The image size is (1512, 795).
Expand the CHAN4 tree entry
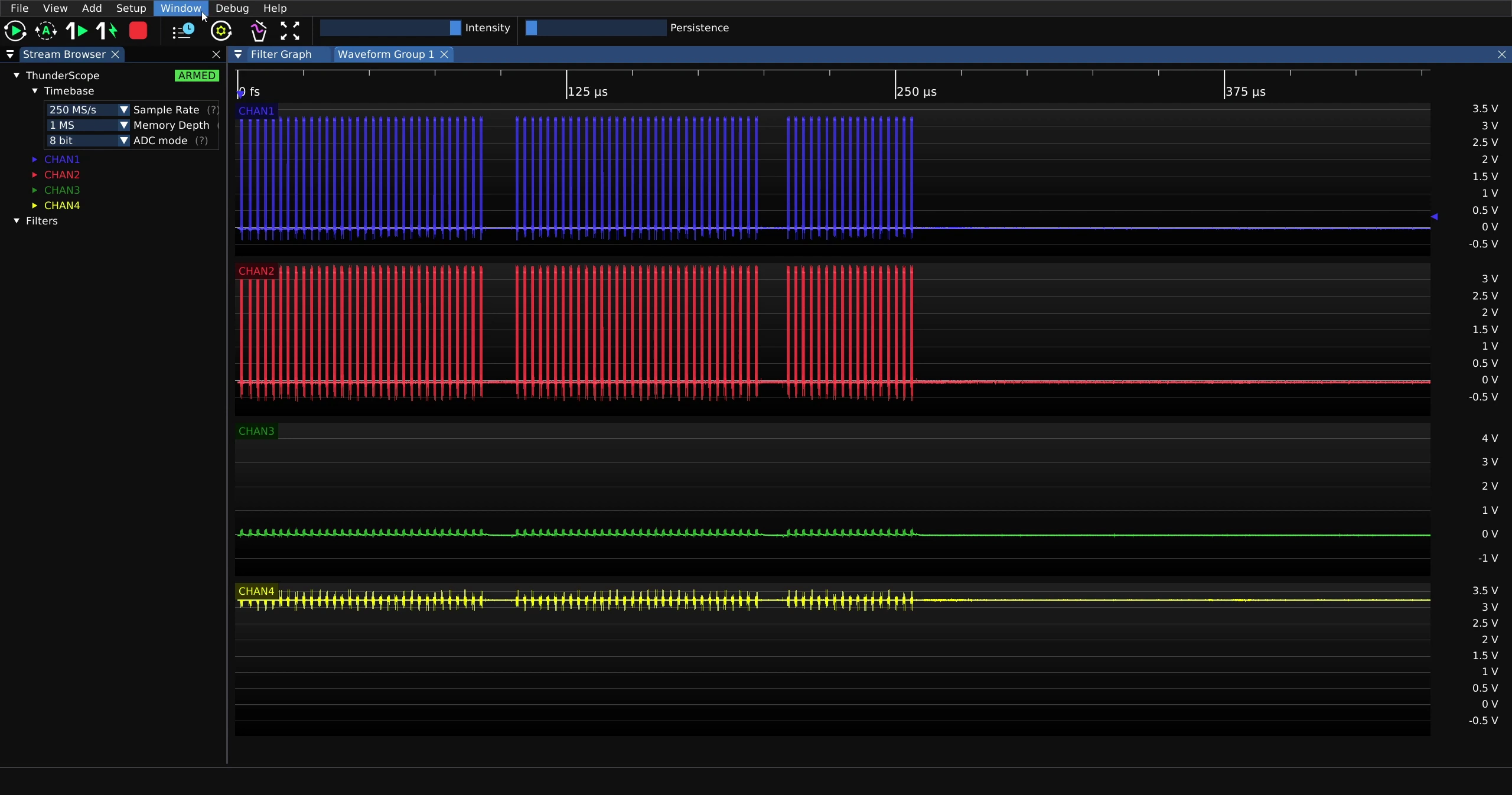35,206
